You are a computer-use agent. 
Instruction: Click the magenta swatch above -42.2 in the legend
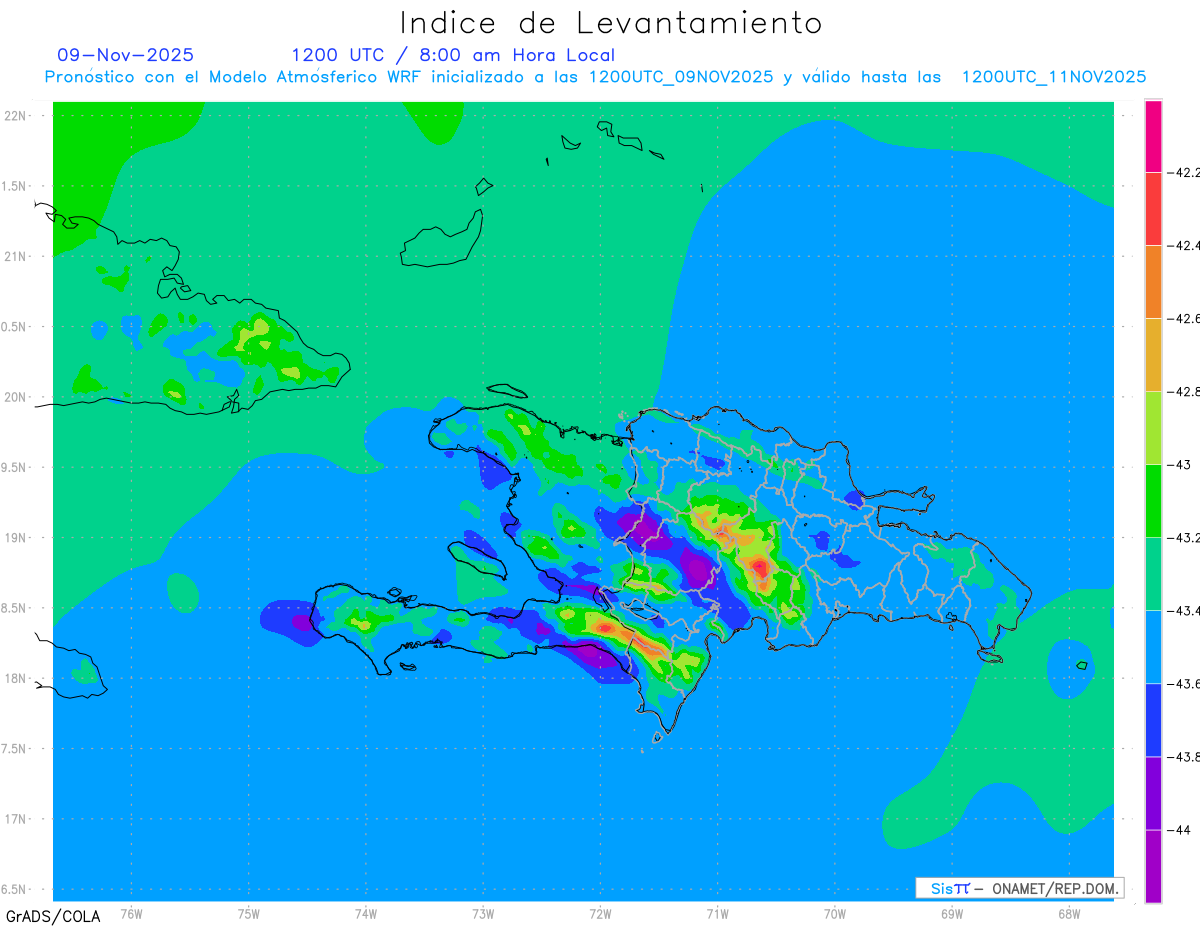(x=1153, y=136)
